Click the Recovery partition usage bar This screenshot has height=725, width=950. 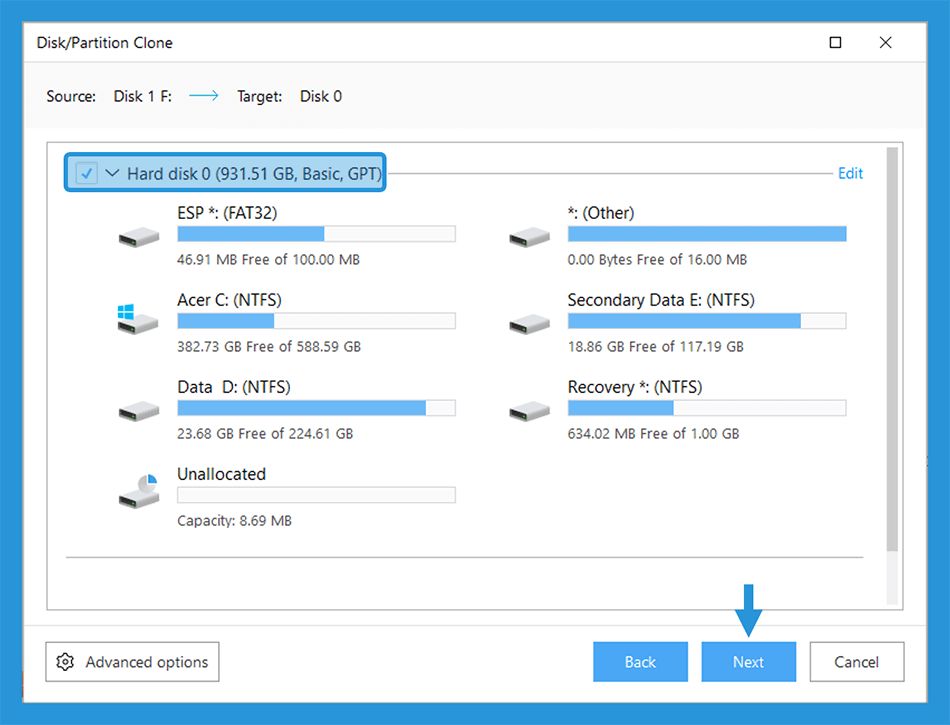707,408
